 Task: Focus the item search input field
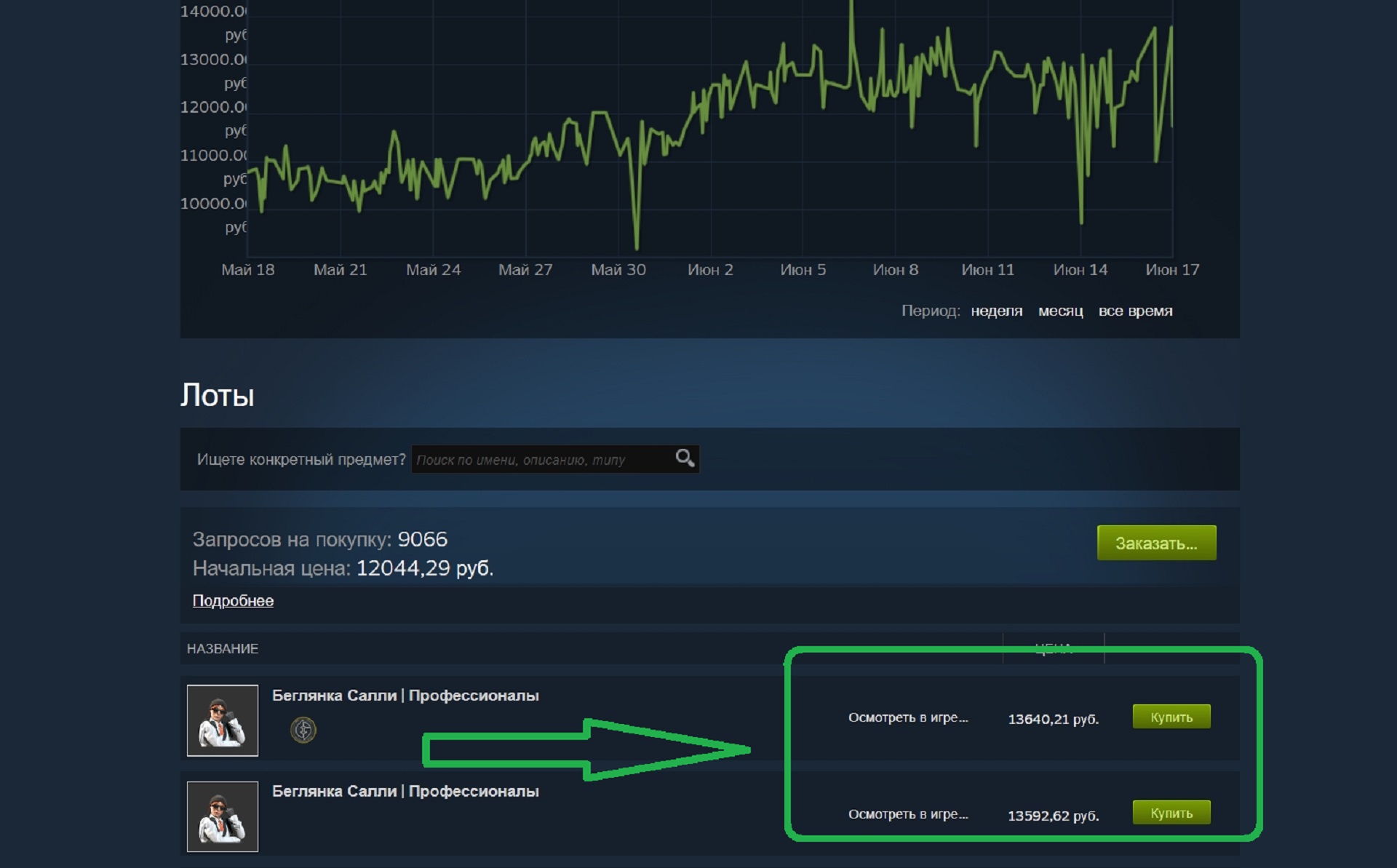coord(542,460)
